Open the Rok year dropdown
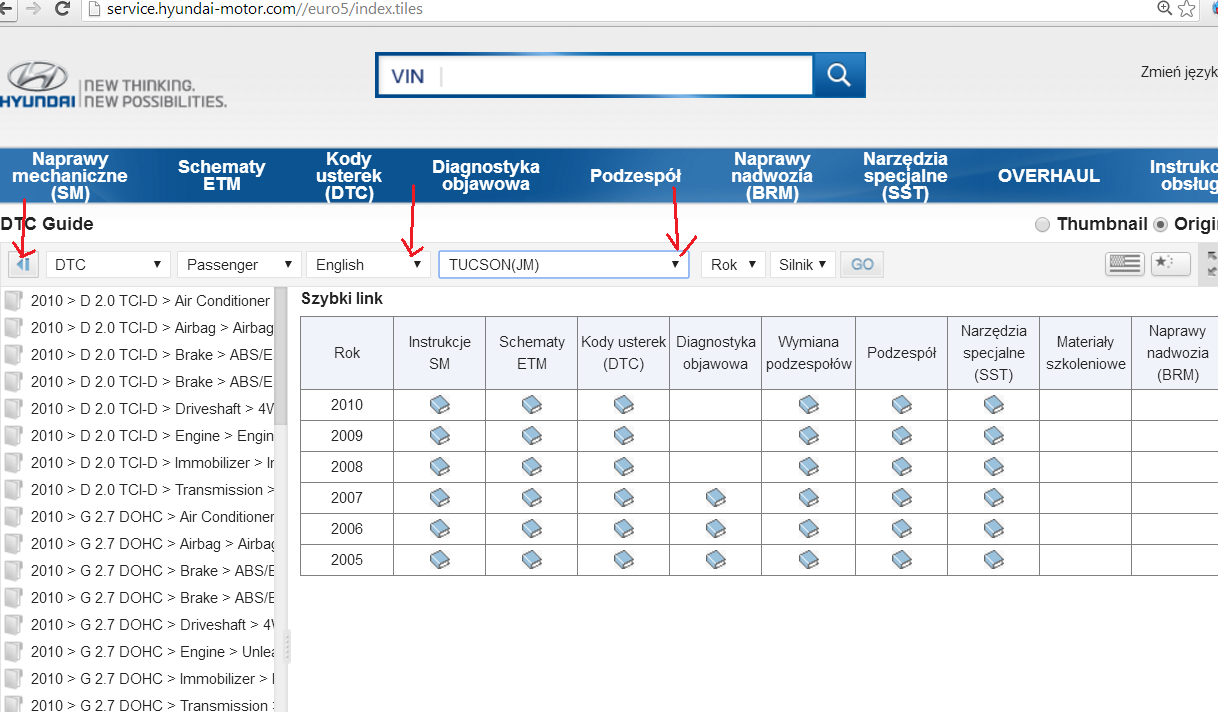The image size is (1218, 712). (x=734, y=264)
